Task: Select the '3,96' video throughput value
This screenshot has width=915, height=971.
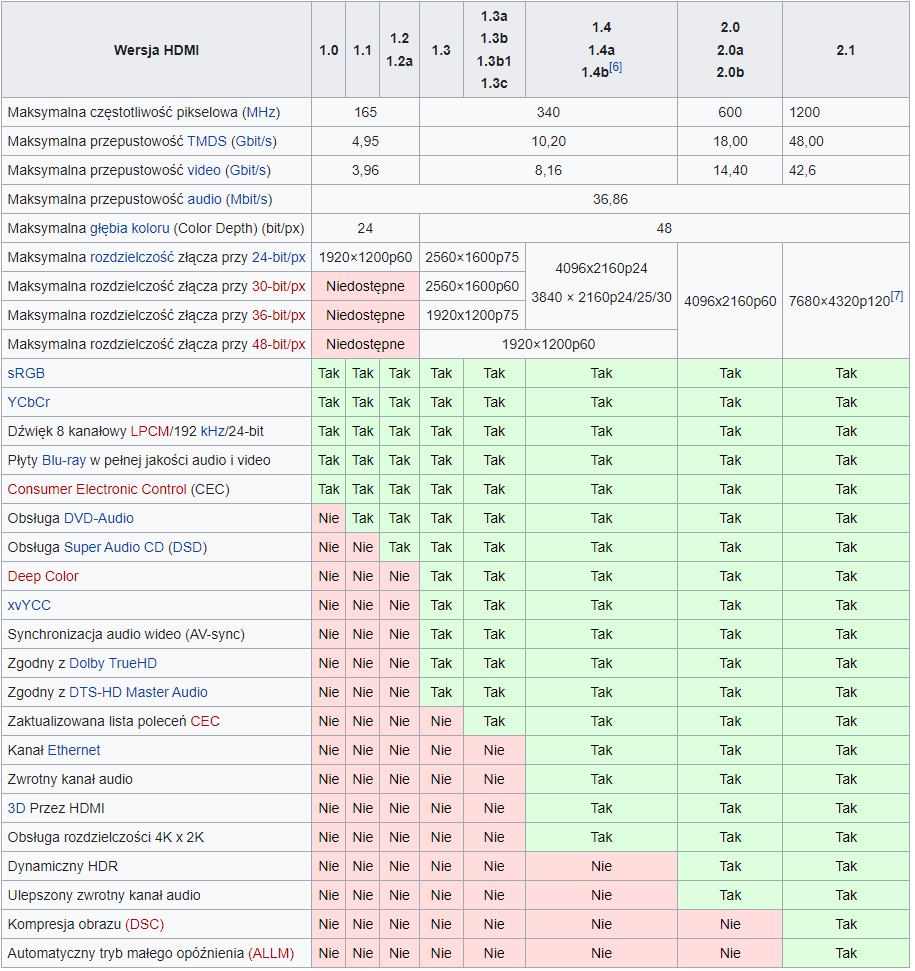Action: click(x=365, y=171)
